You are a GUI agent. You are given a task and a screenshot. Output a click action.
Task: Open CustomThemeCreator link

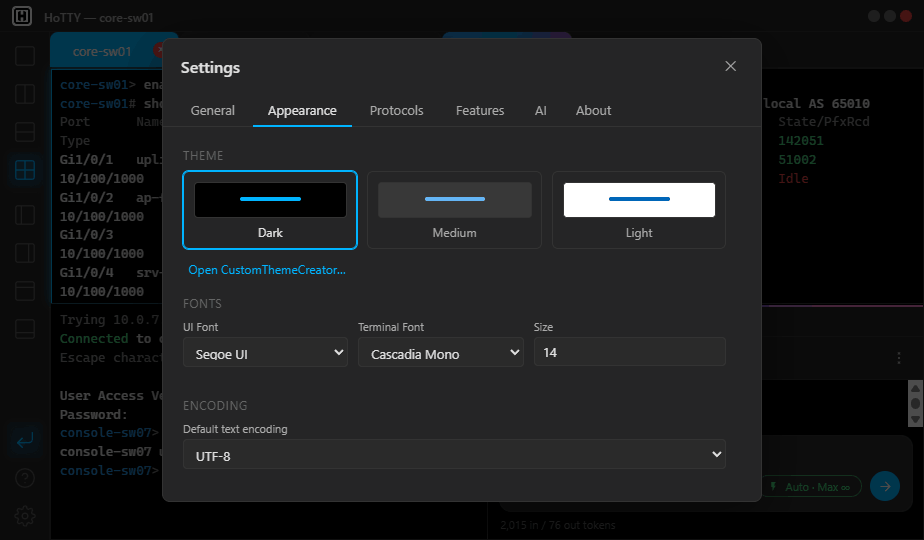pyautogui.click(x=267, y=270)
